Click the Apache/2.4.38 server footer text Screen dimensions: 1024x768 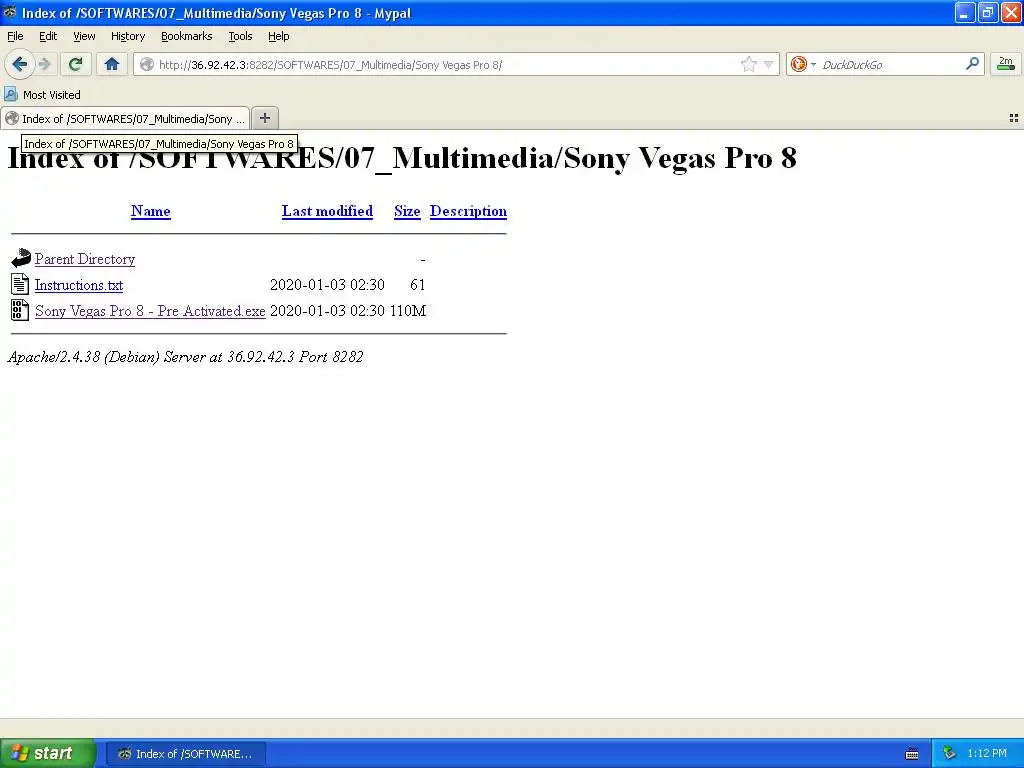(x=185, y=357)
